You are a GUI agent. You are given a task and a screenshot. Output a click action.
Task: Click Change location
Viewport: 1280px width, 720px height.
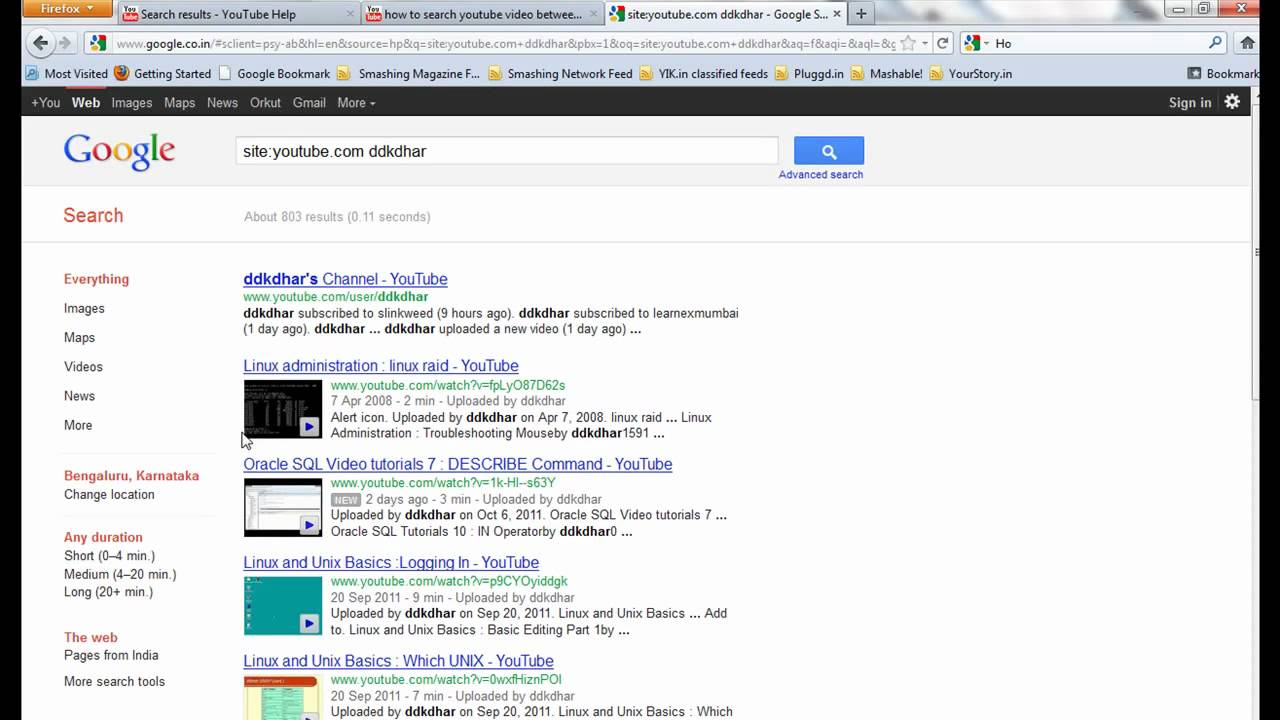pyautogui.click(x=109, y=495)
